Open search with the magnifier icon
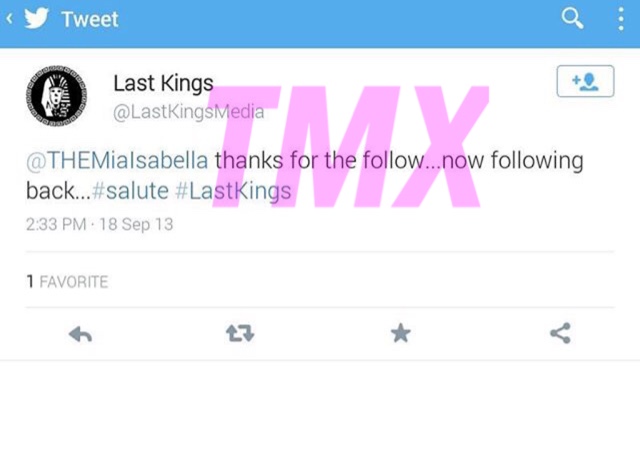 pyautogui.click(x=572, y=19)
